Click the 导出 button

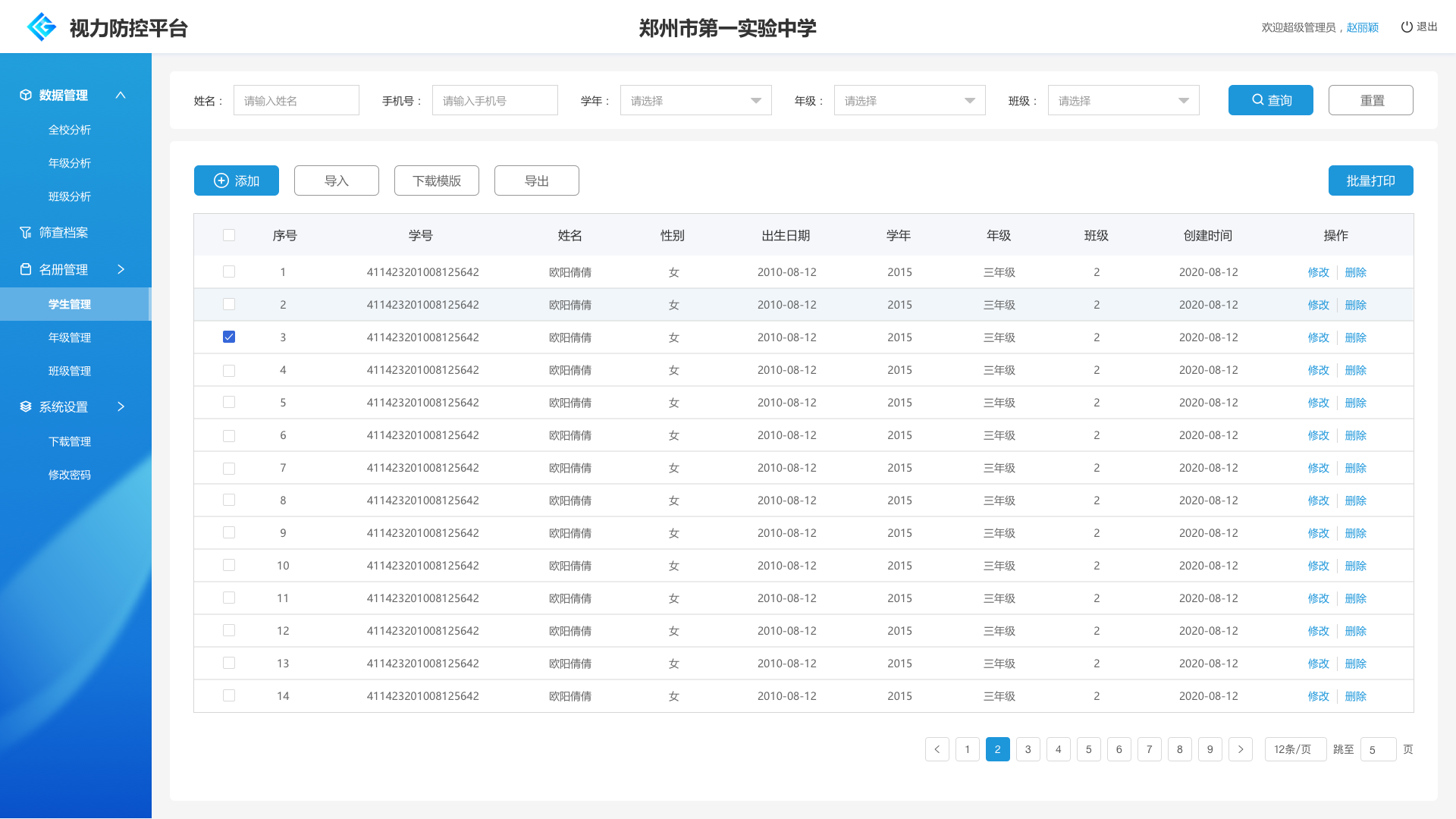537,180
